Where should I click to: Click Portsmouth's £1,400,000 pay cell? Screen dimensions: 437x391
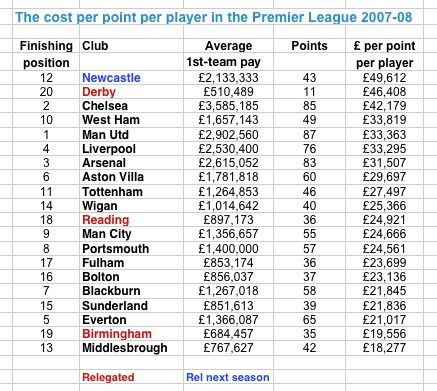pyautogui.click(x=228, y=249)
